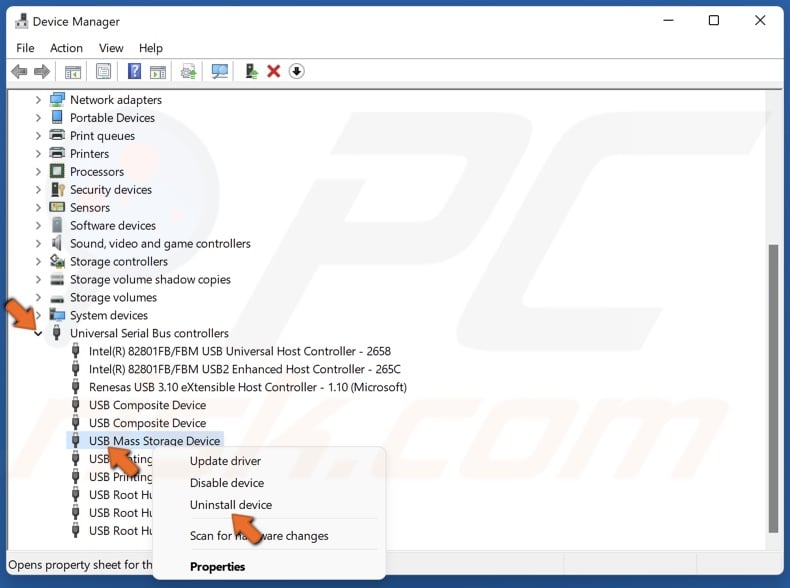Open the View menu

tap(111, 48)
